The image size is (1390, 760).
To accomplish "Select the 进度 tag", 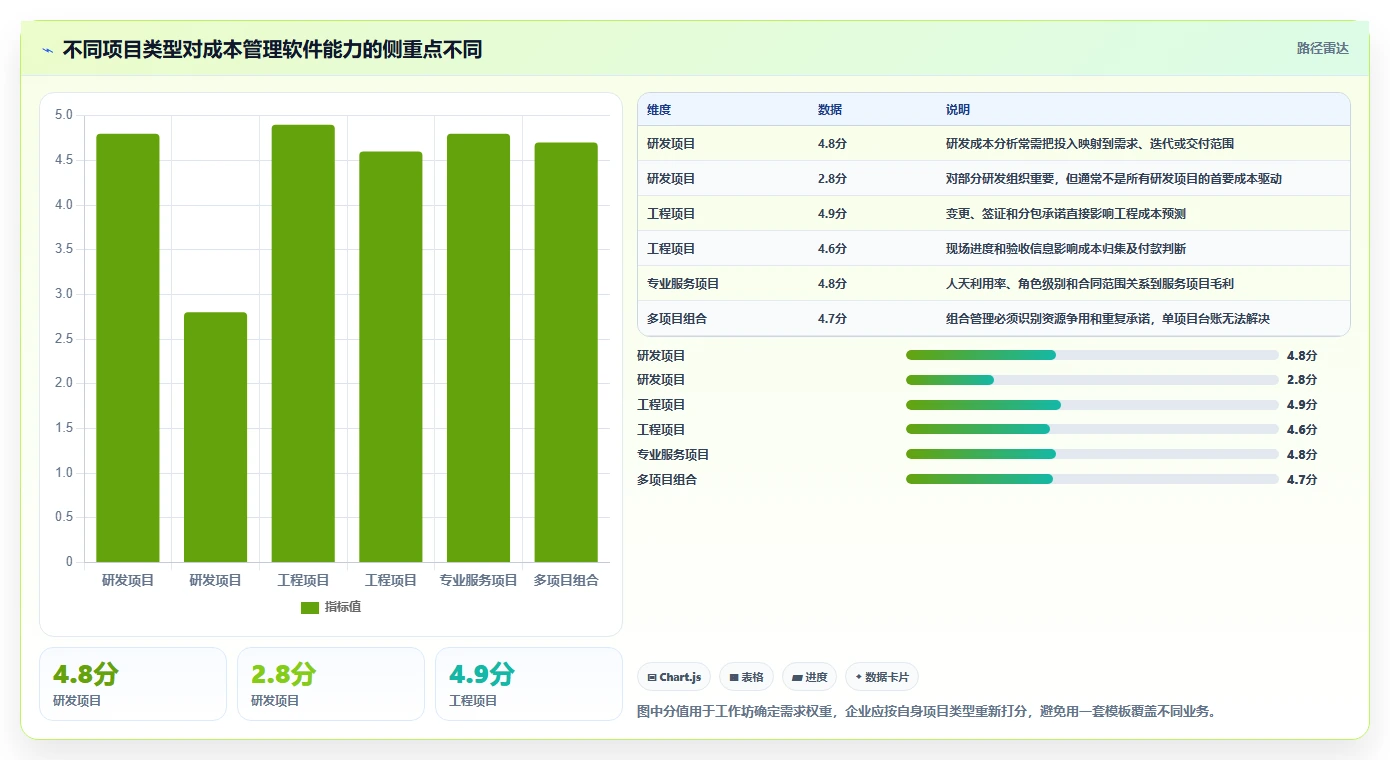I will [x=809, y=677].
